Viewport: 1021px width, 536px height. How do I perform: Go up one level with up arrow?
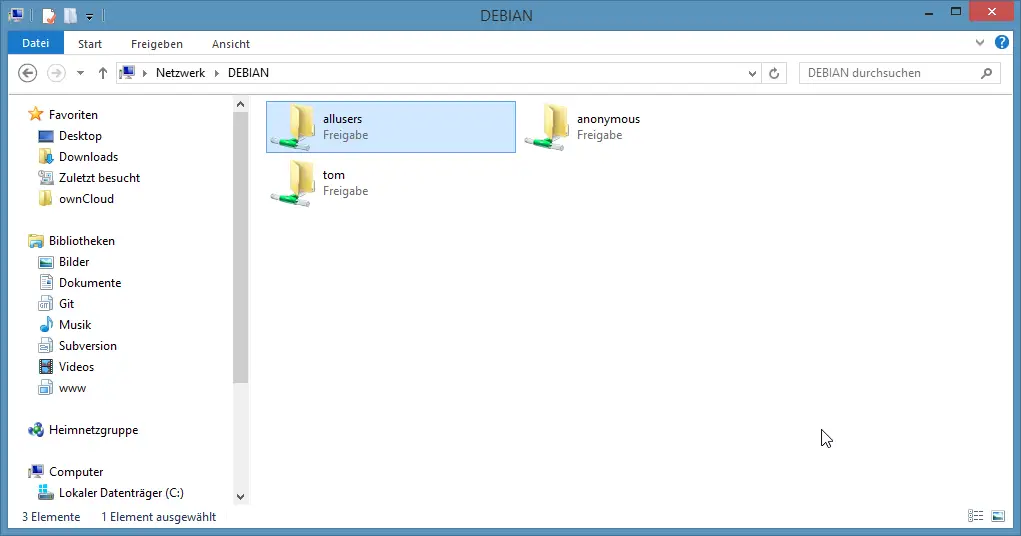102,73
